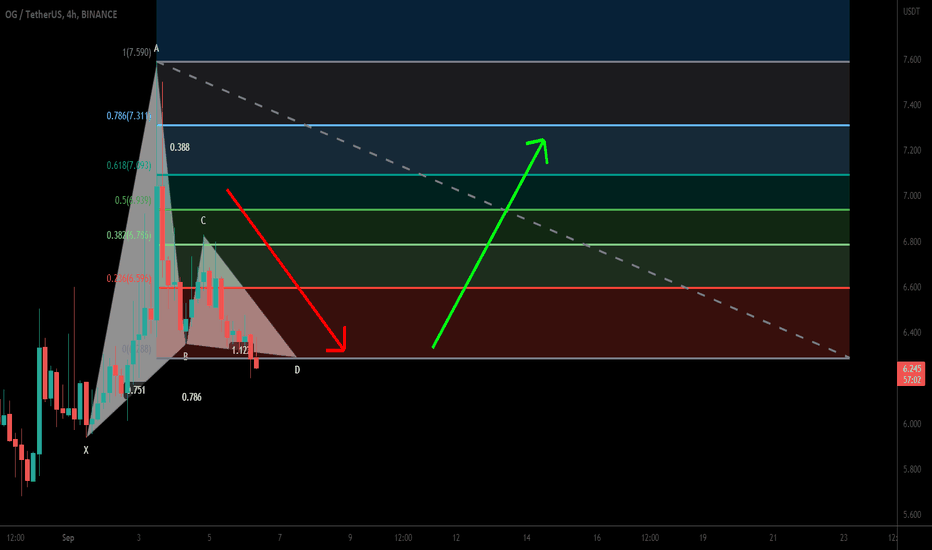The image size is (932, 550).
Task: Click the 7.000 price axis label
Action: [x=912, y=196]
